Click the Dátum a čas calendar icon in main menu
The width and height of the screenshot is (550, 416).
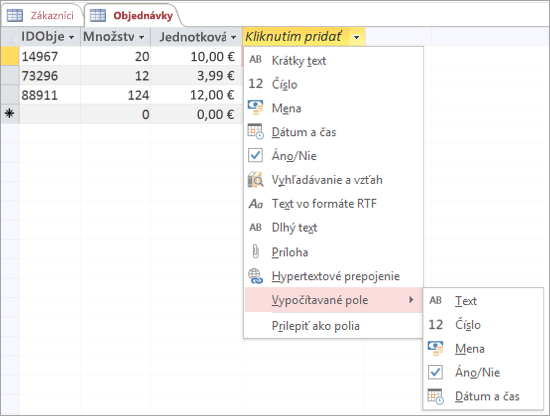pos(255,132)
